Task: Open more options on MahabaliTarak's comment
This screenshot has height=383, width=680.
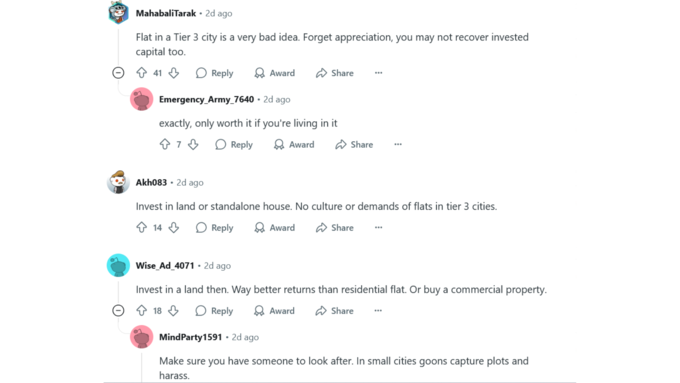Action: point(379,73)
